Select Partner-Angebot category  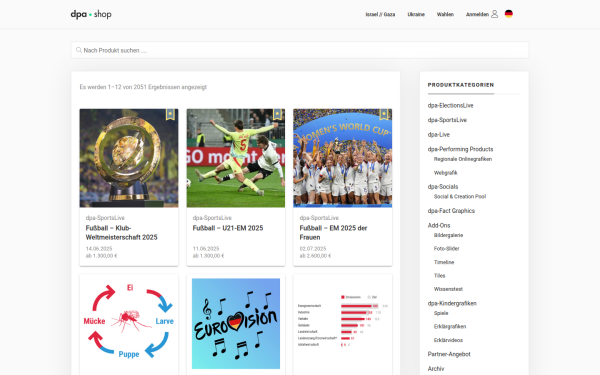(x=449, y=354)
